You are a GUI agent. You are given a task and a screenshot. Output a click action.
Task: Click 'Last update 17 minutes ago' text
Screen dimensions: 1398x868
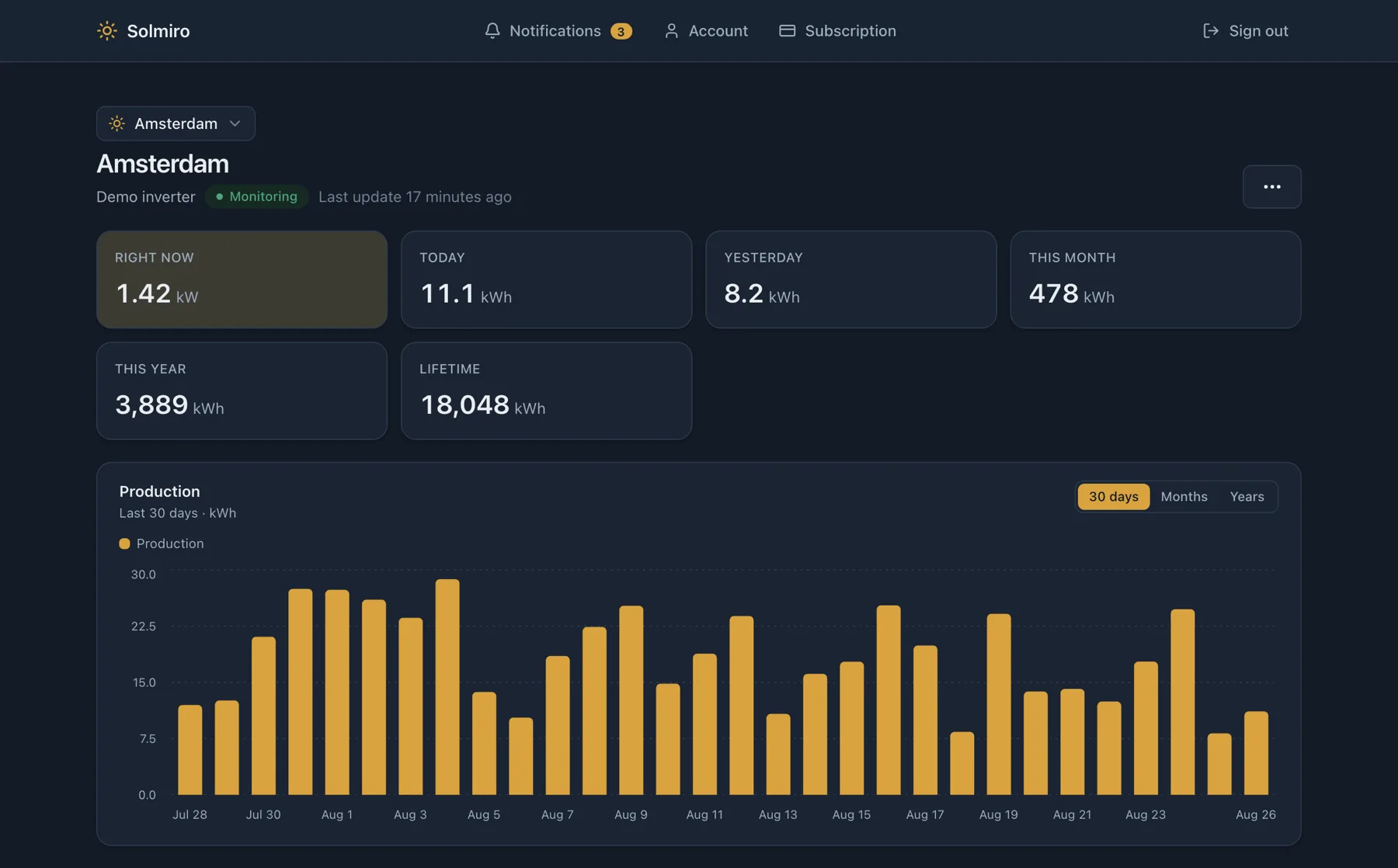point(415,196)
